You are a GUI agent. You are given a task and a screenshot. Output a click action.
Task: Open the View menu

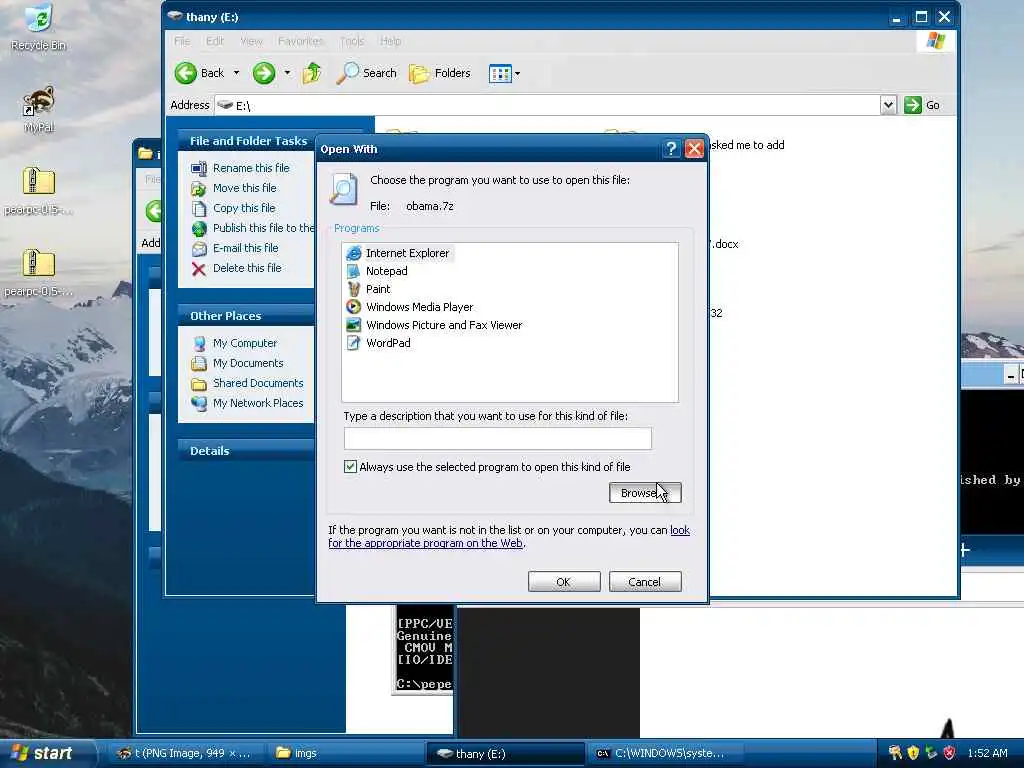click(251, 41)
